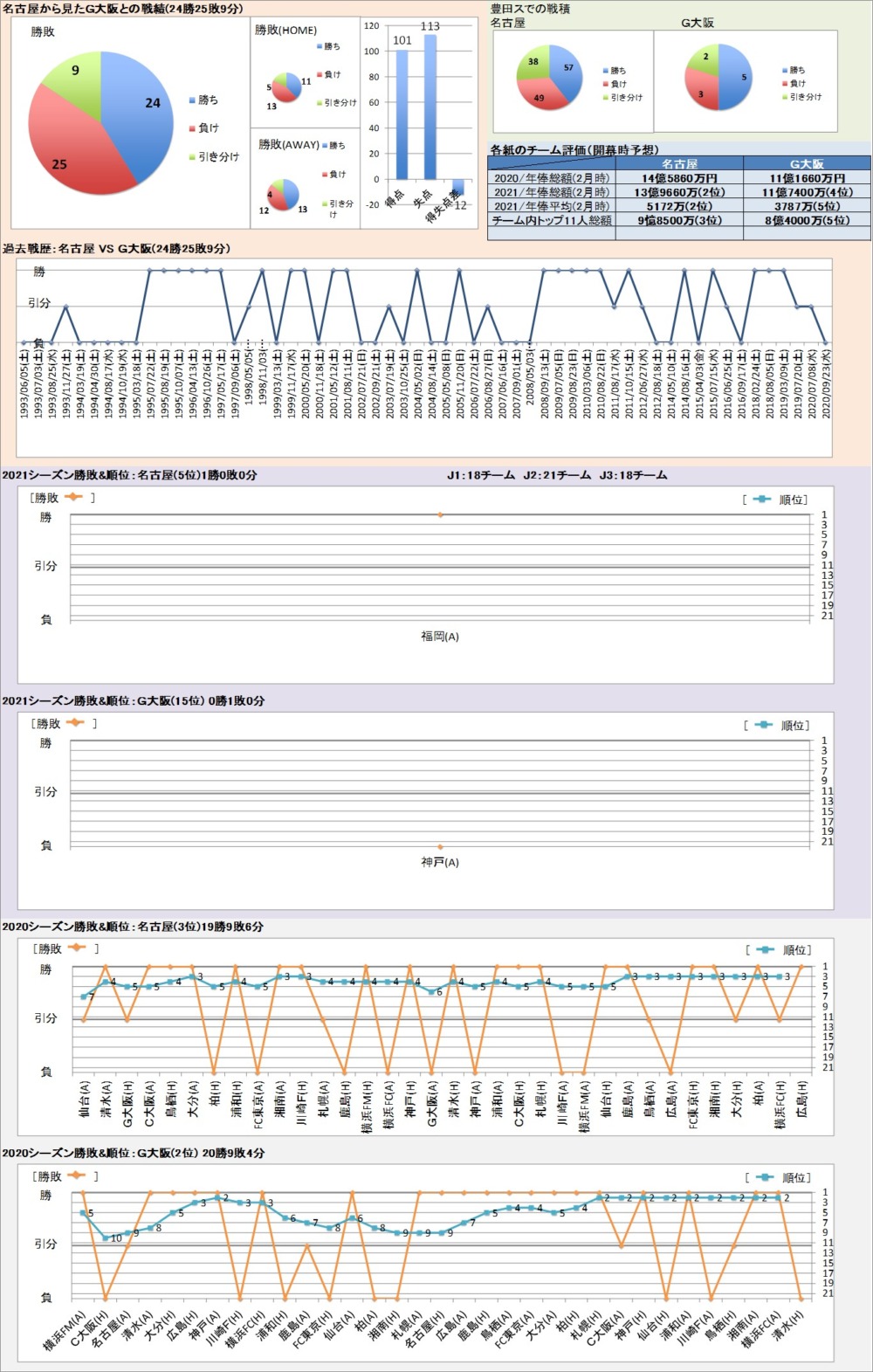Click the 勝敗(AWAY) small pie chart
Screen dimensions: 873x1372
point(283,194)
